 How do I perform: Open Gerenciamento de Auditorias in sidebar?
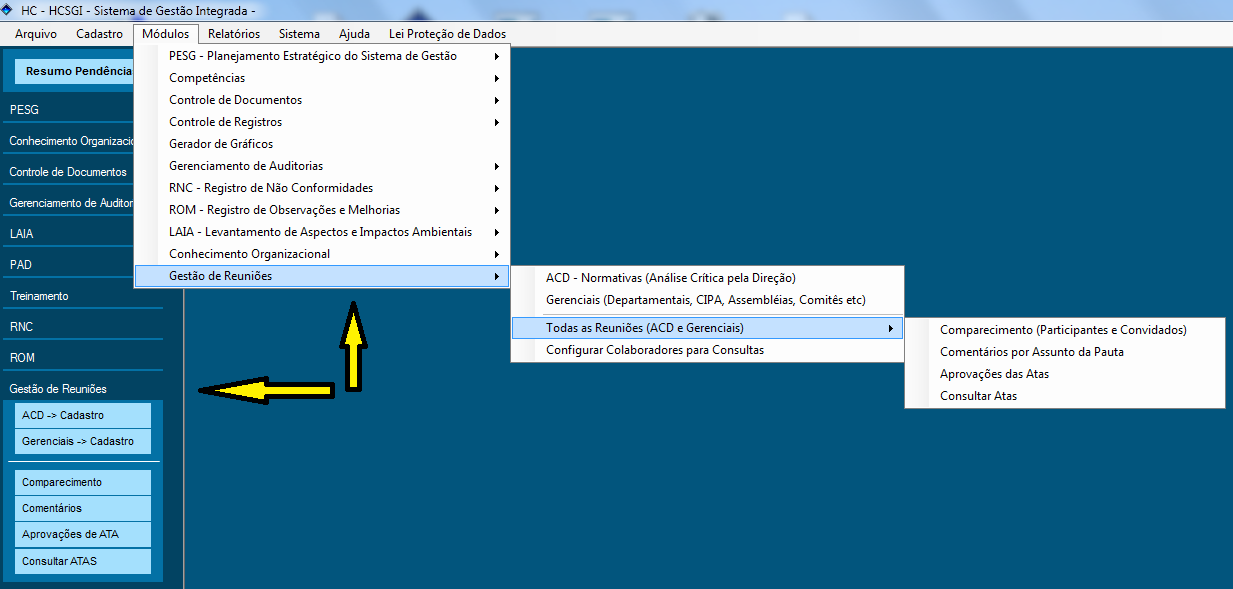tap(69, 203)
